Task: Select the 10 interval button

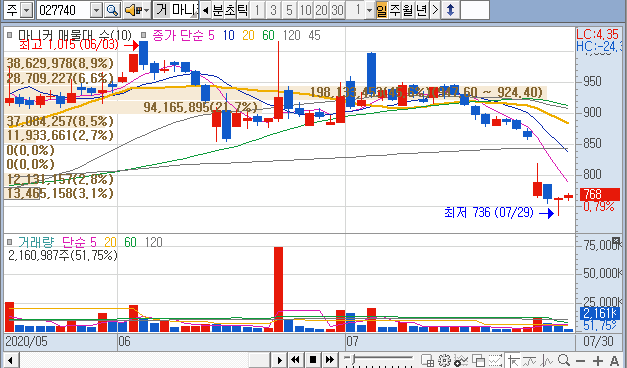Action: 306,10
